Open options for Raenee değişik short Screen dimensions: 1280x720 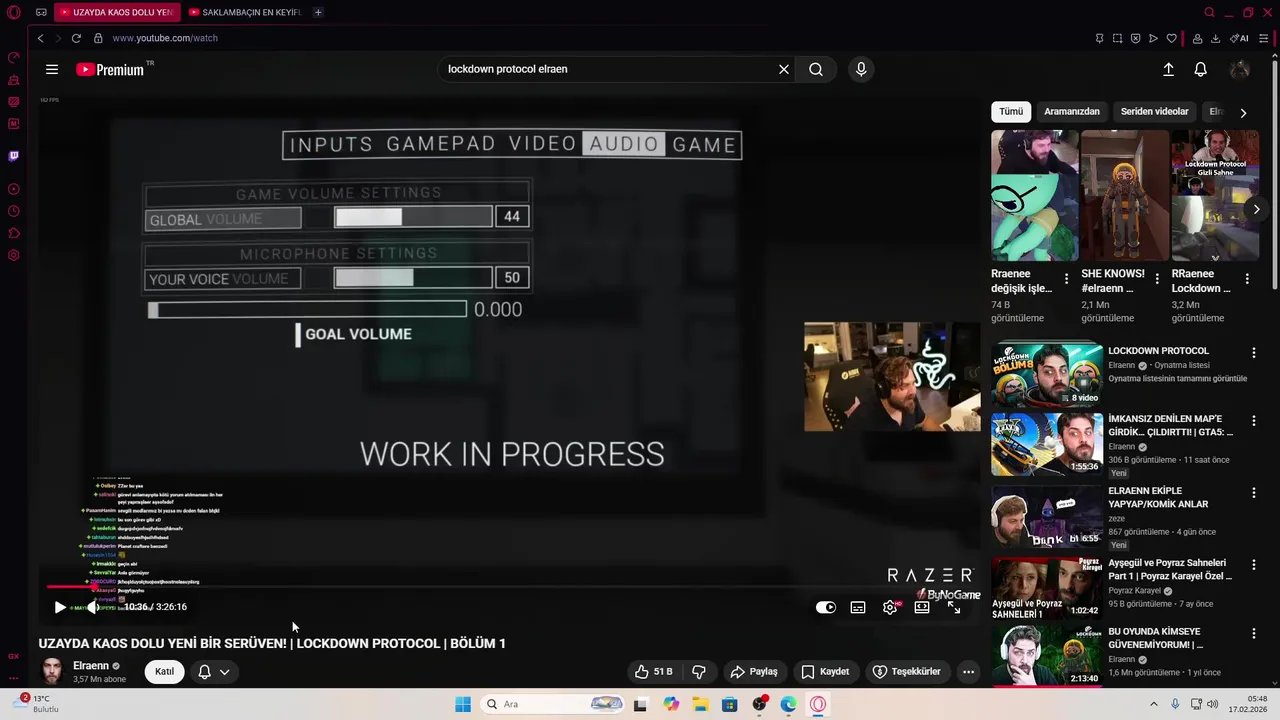coord(1066,279)
